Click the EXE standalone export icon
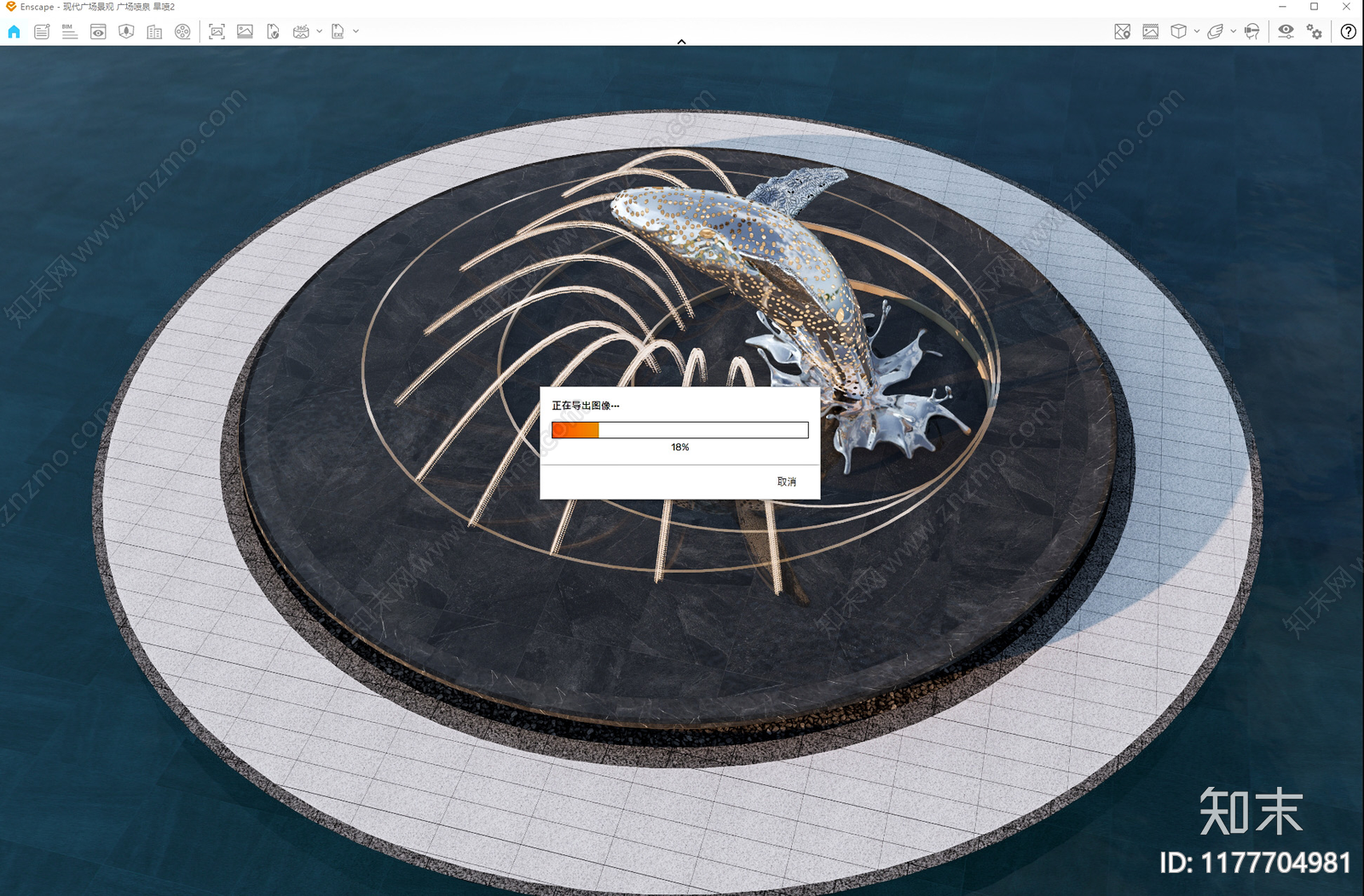This screenshot has width=1364, height=896. 338,32
